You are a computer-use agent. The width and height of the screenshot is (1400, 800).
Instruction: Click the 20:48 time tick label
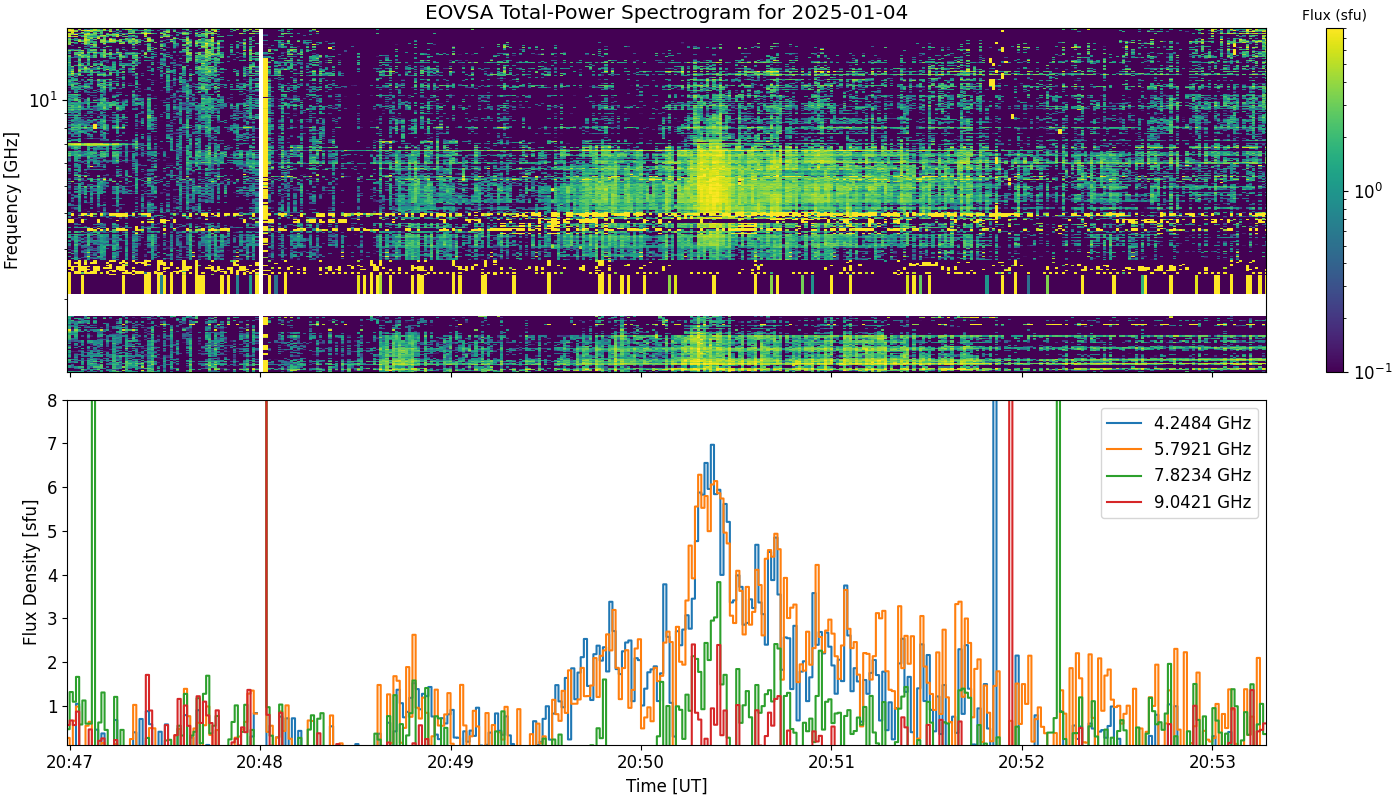coord(261,762)
